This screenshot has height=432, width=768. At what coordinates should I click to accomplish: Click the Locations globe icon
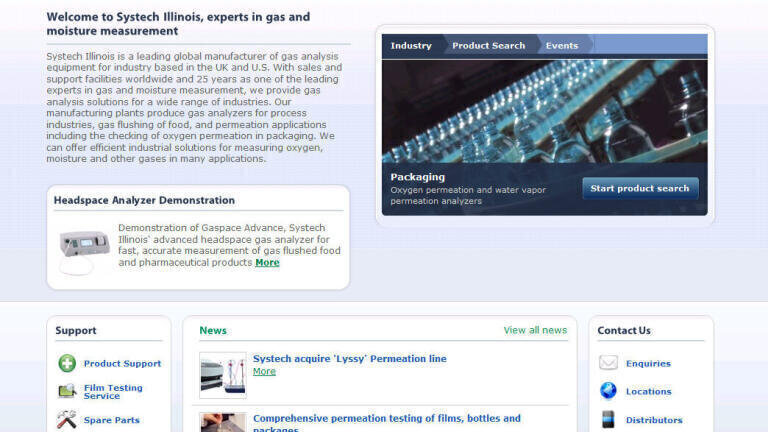click(608, 391)
